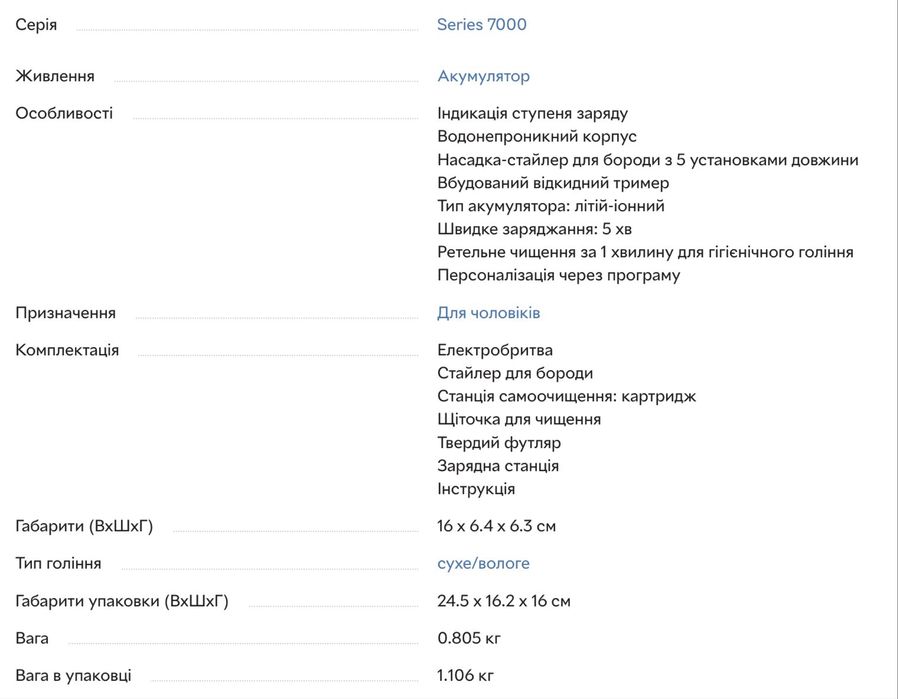Click the Живлення row label
The image size is (898, 699).
pos(55,76)
